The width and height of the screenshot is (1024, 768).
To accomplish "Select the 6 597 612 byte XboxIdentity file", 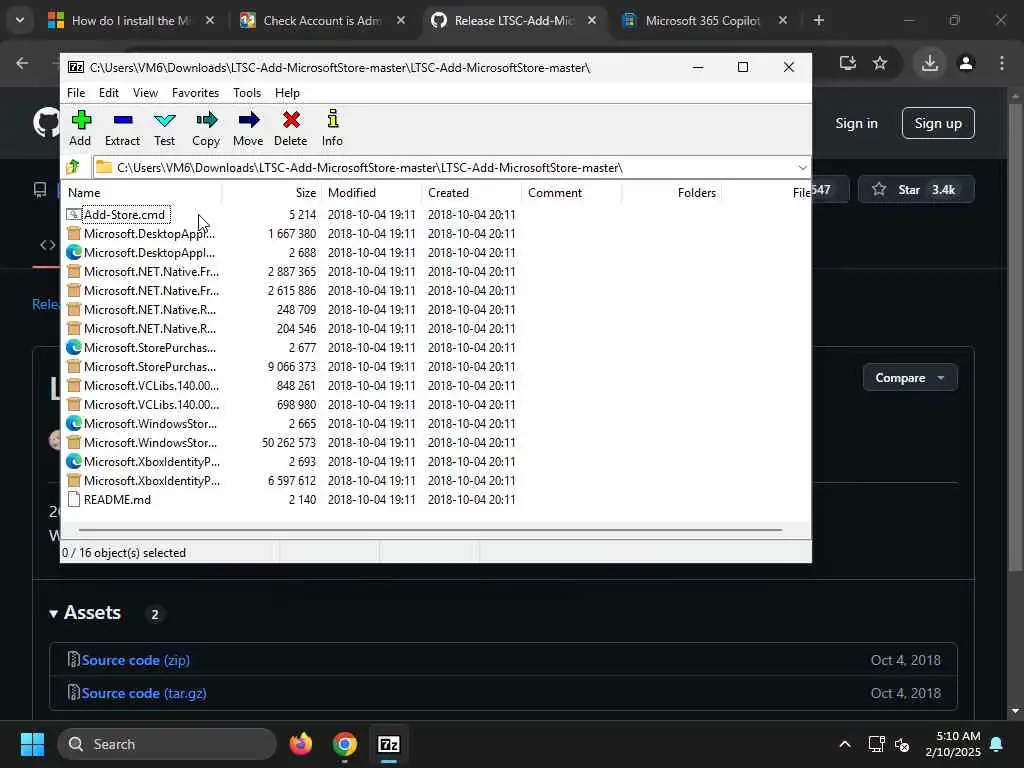I will (x=152, y=481).
